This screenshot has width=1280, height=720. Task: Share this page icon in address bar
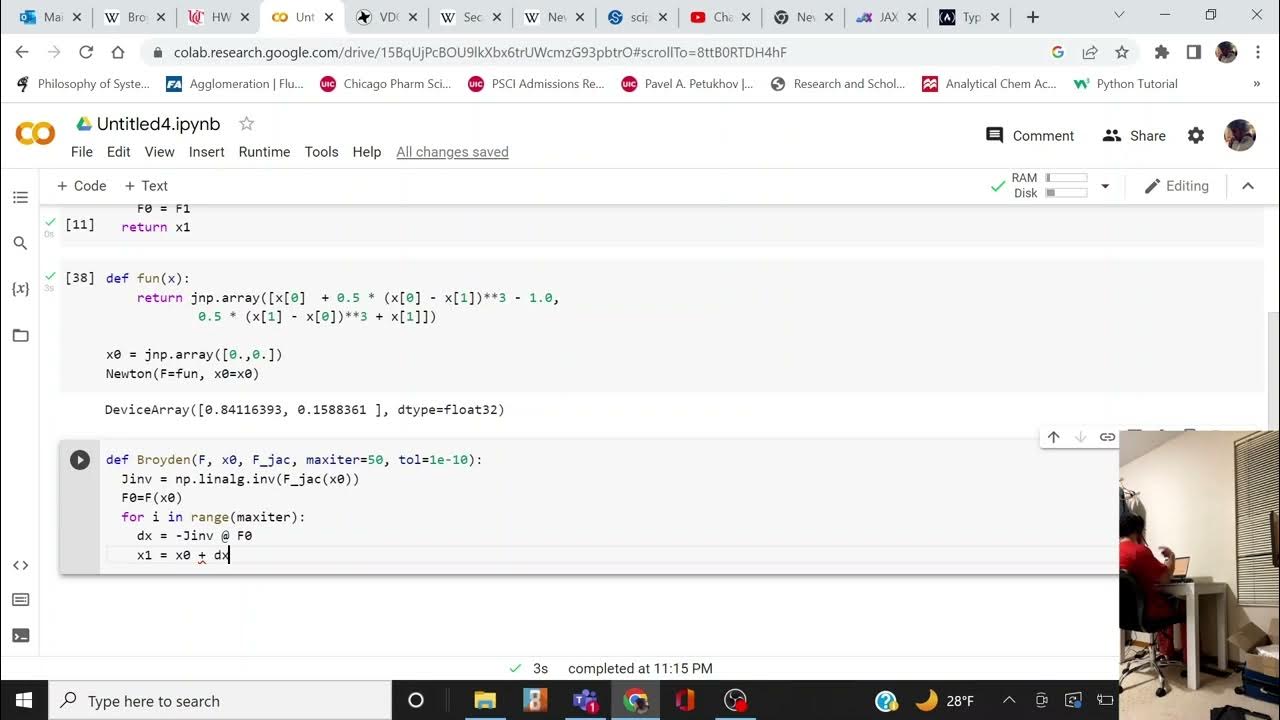tap(1090, 52)
